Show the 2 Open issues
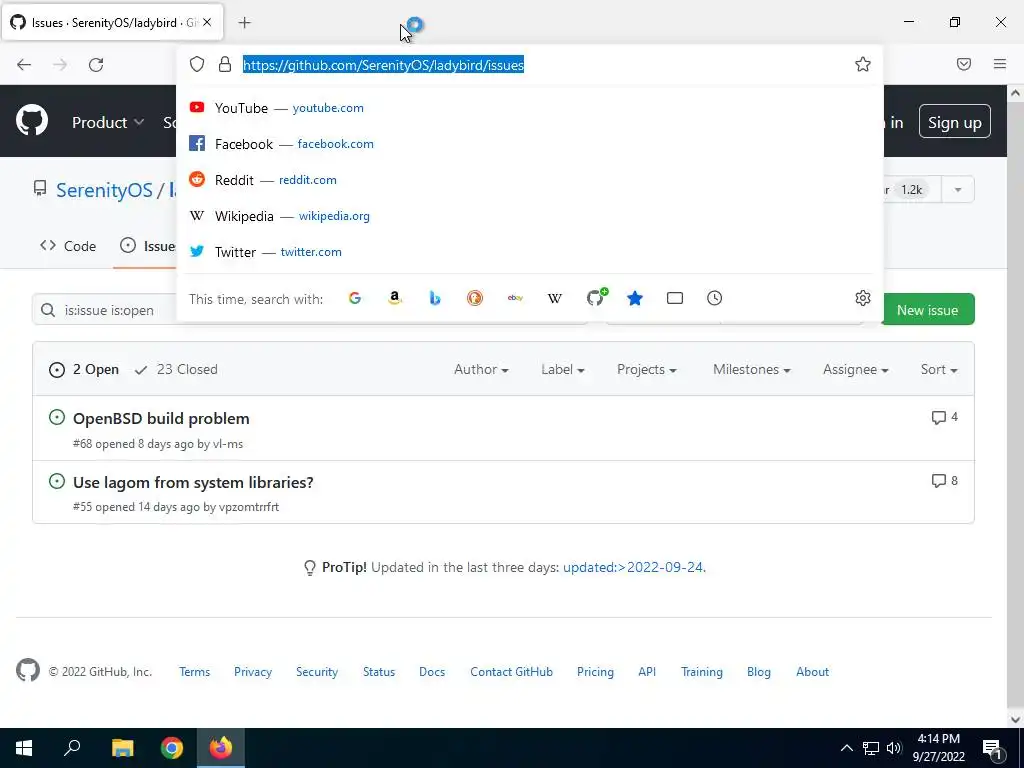Image resolution: width=1024 pixels, height=768 pixels. [x=84, y=370]
